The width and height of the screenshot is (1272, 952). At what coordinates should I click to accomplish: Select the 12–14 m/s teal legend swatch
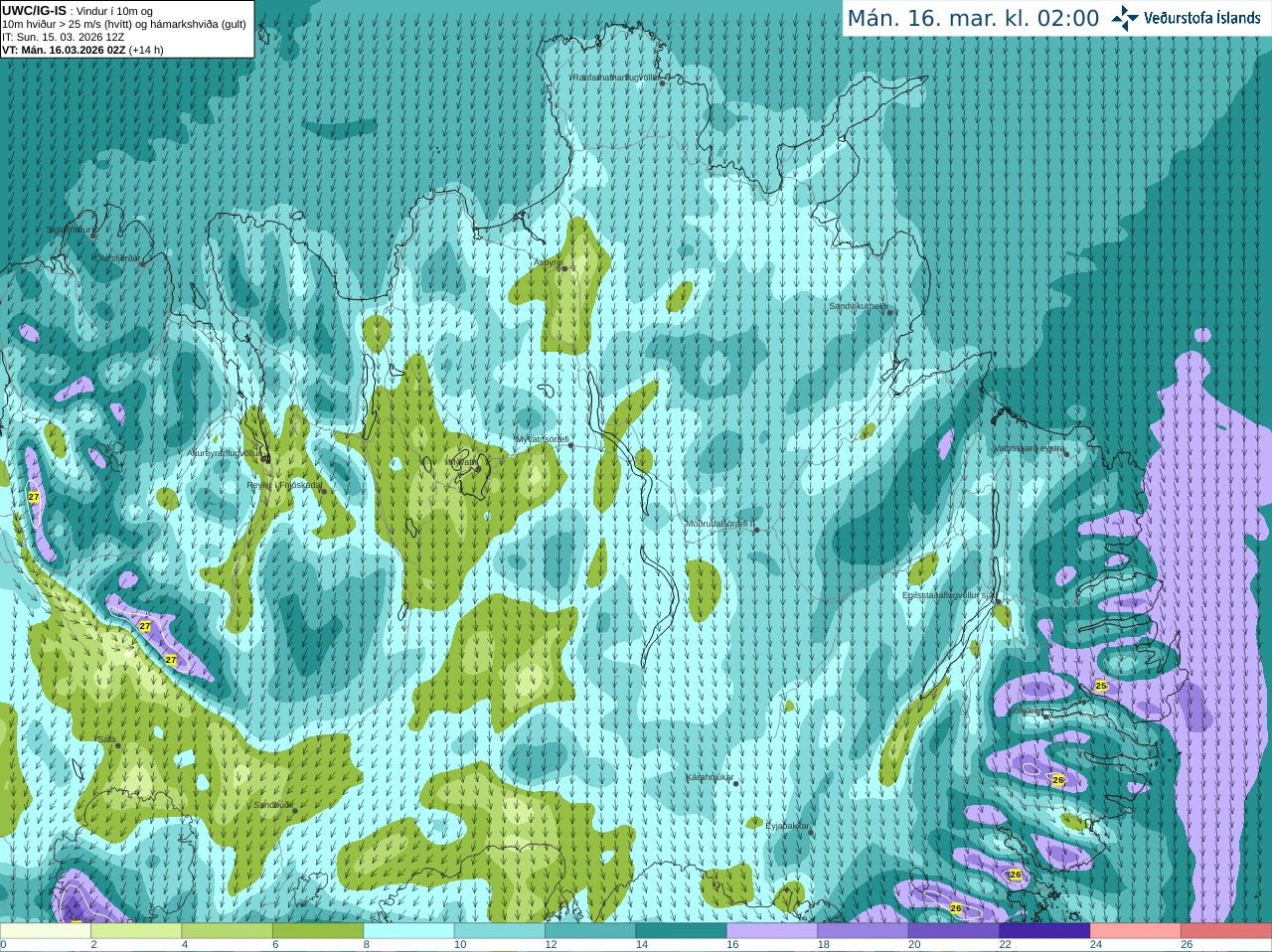[590, 931]
